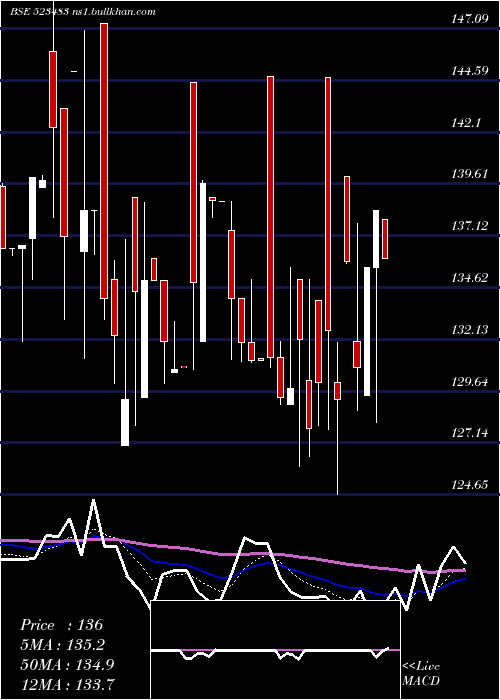
Task: Click the BSE ticker watermark text at top
Action: click(x=83, y=11)
